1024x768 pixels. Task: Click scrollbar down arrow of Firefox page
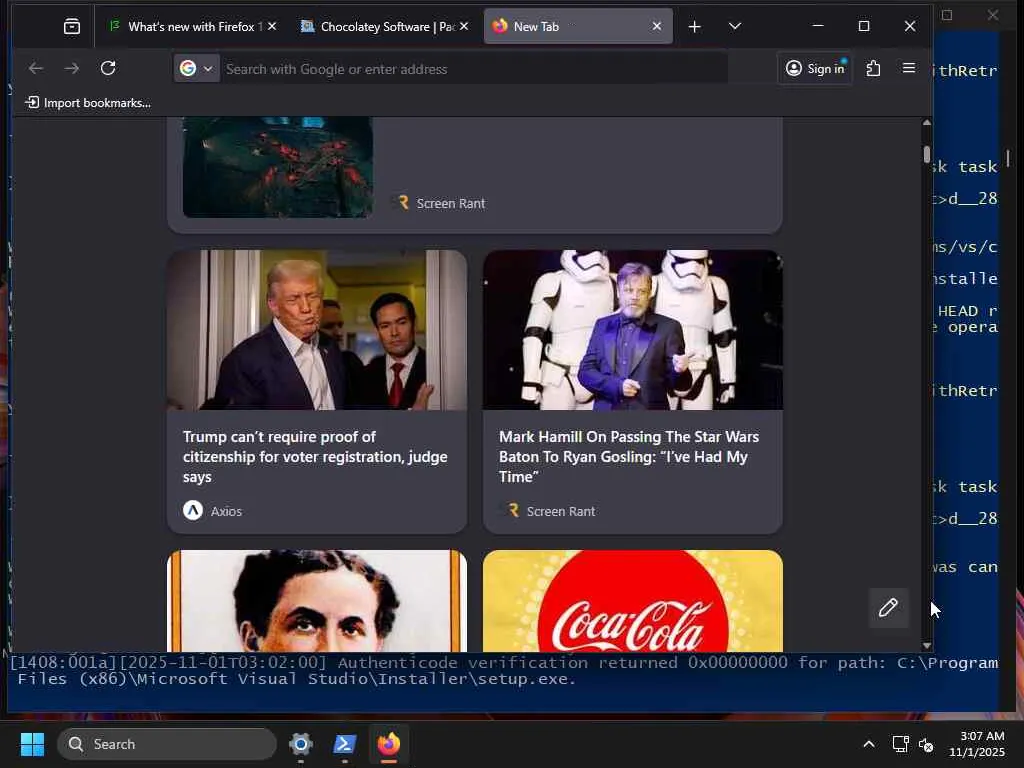(927, 645)
